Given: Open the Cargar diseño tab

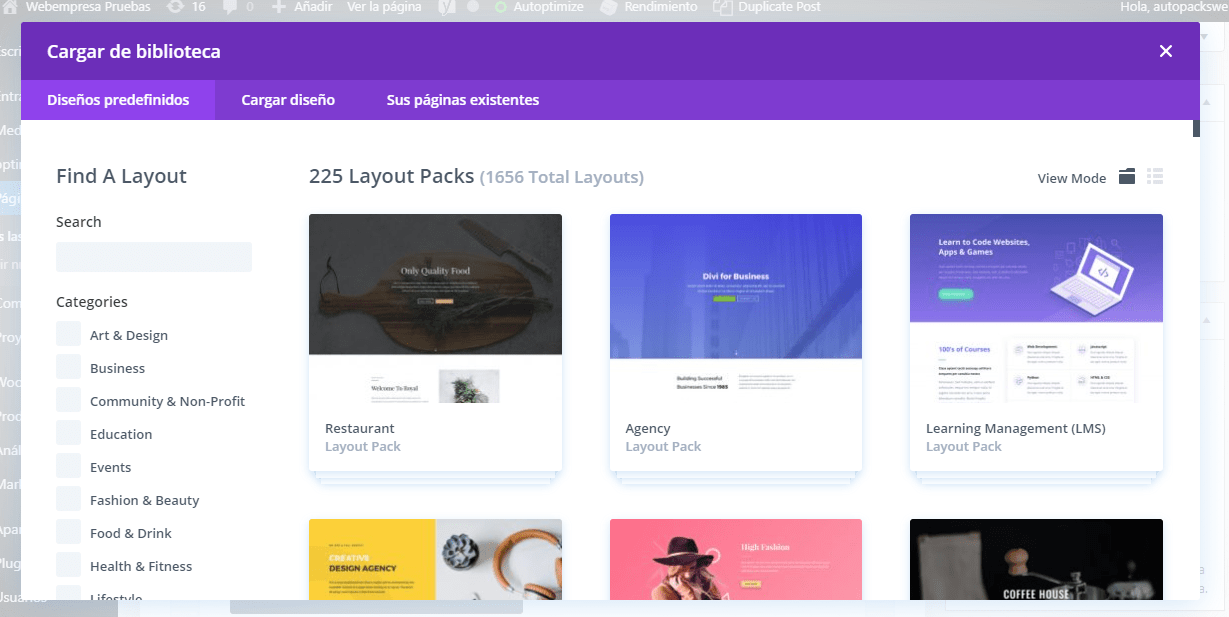Looking at the screenshot, I should tap(288, 100).
